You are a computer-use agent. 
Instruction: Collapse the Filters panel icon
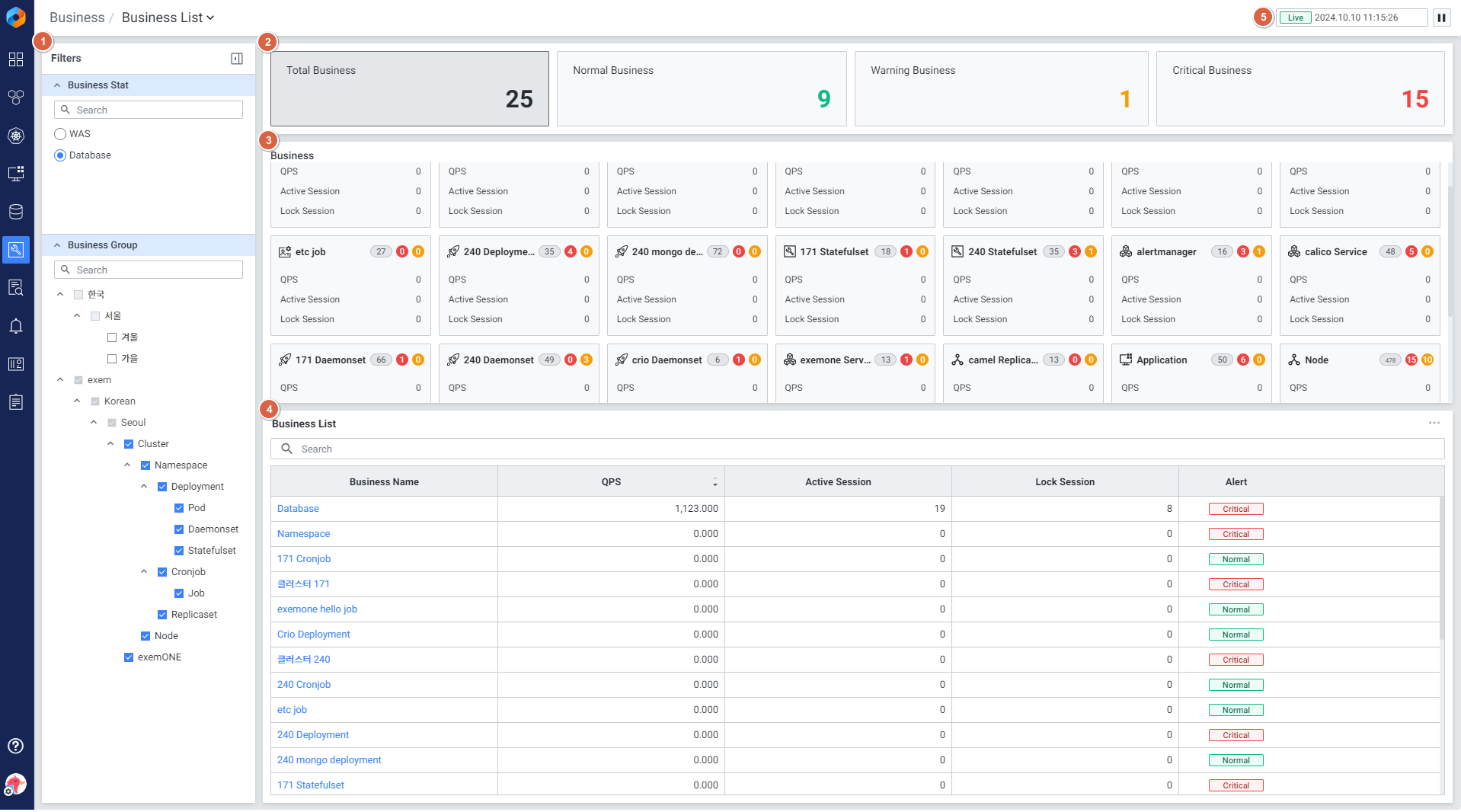pyautogui.click(x=237, y=59)
